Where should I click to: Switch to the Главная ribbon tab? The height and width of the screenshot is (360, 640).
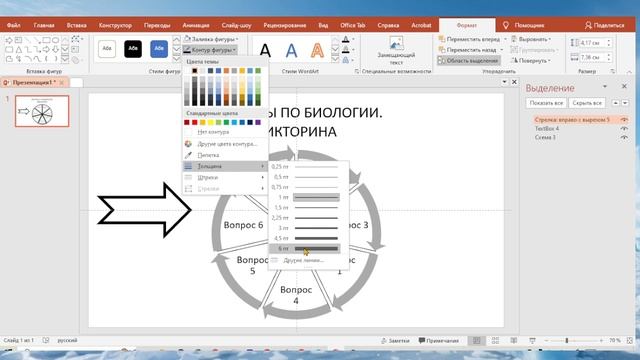click(44, 25)
